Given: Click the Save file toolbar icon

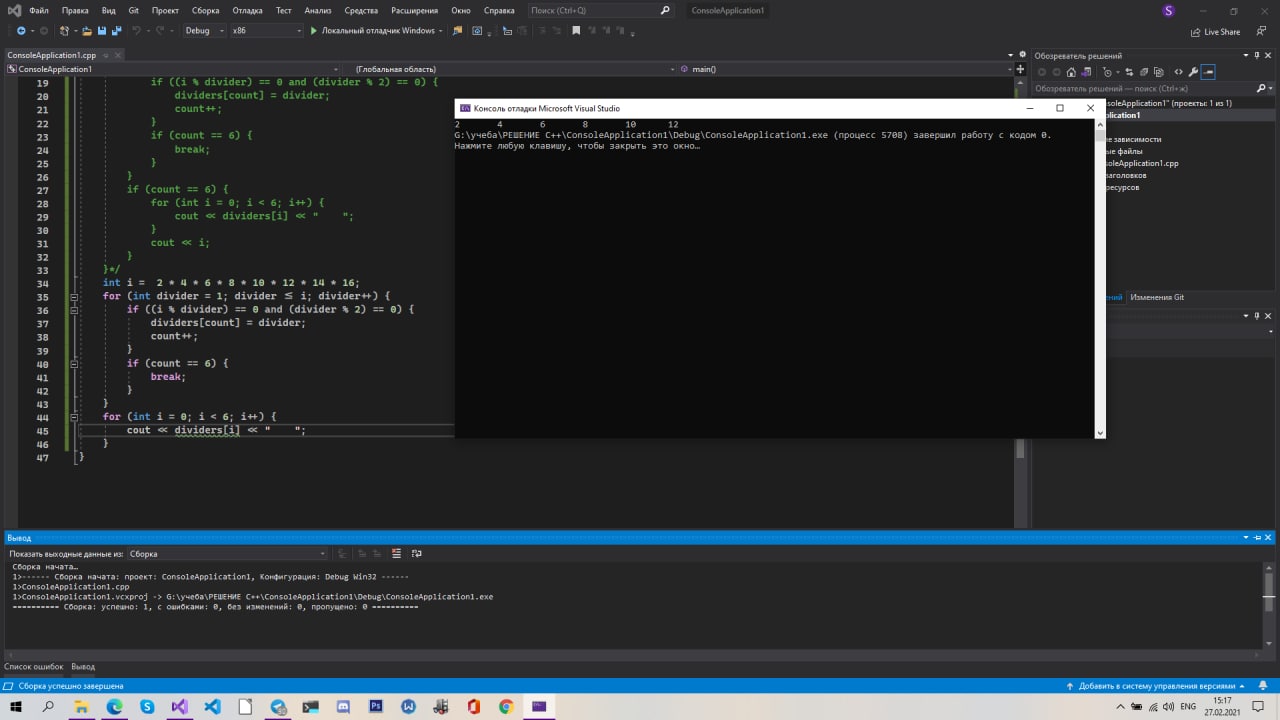Looking at the screenshot, I should pyautogui.click(x=103, y=31).
